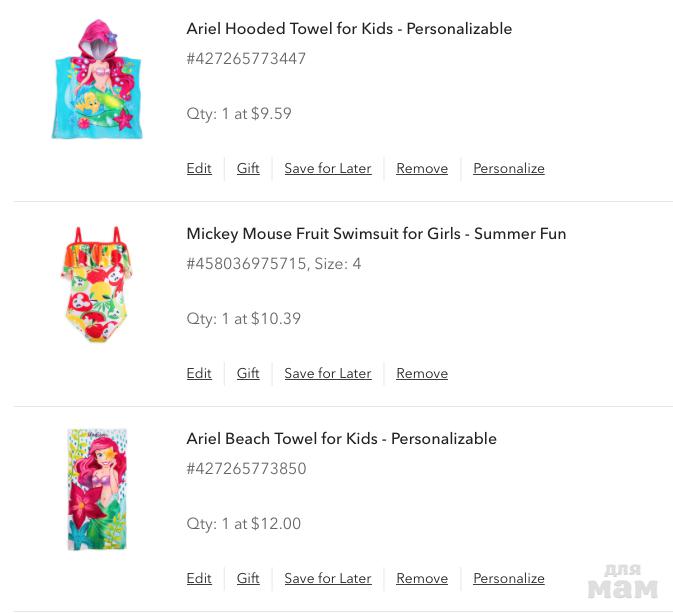Viewport: 673px width, 613px height.
Task: Open the Ariel Beach Towel product title
Action: point(341,439)
